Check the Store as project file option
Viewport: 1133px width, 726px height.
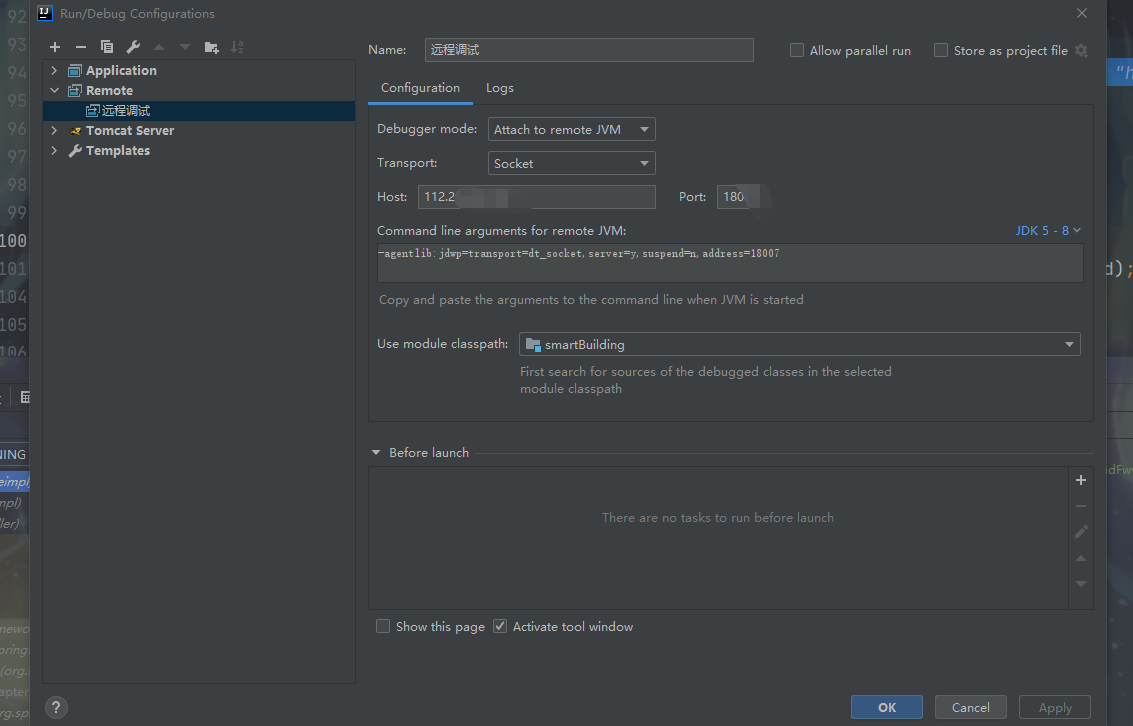(941, 50)
